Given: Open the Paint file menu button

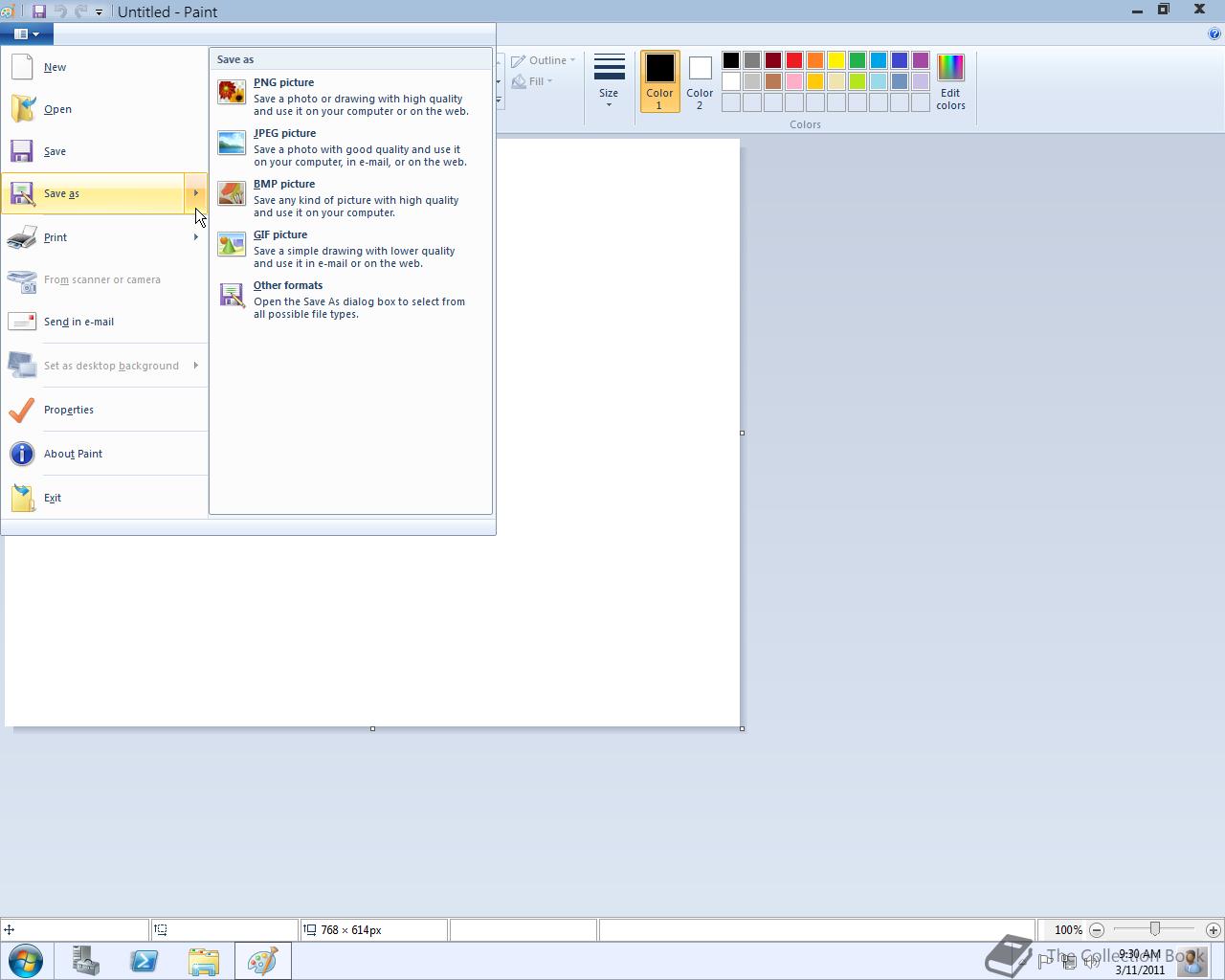Looking at the screenshot, I should (x=27, y=34).
